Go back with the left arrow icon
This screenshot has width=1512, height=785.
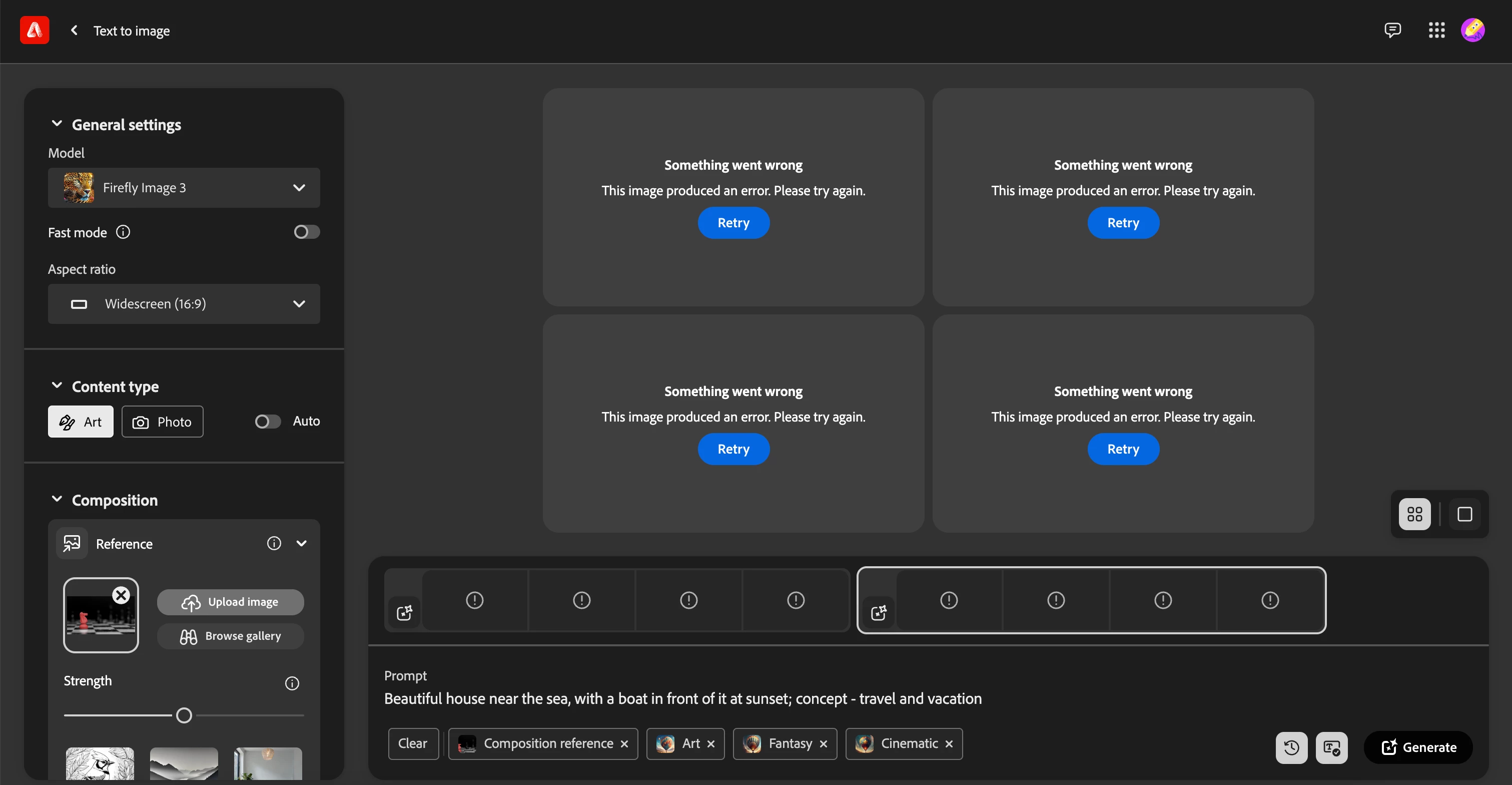pyautogui.click(x=74, y=30)
